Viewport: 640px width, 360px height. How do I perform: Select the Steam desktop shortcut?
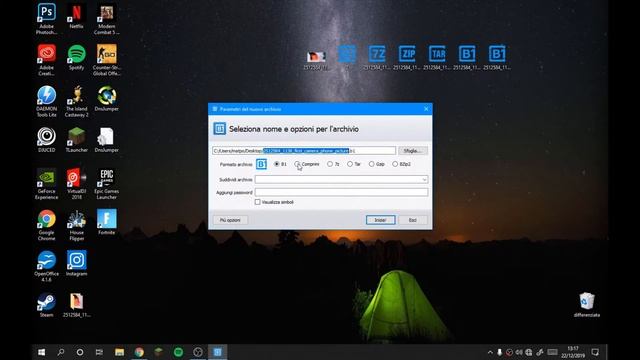click(x=47, y=305)
